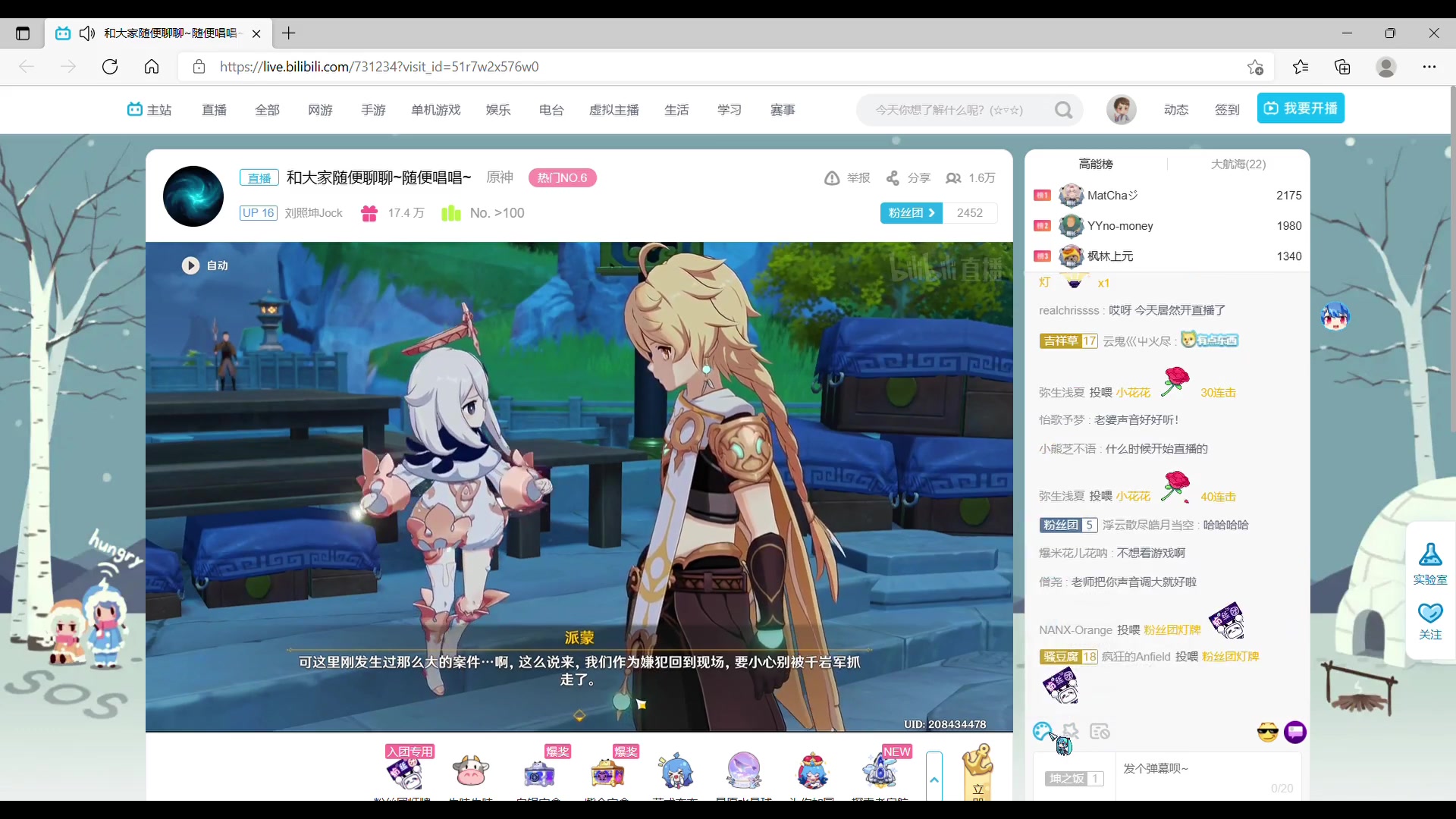1456x819 pixels.
Task: Open the 实验室 lab flask icon
Action: pos(1430,554)
